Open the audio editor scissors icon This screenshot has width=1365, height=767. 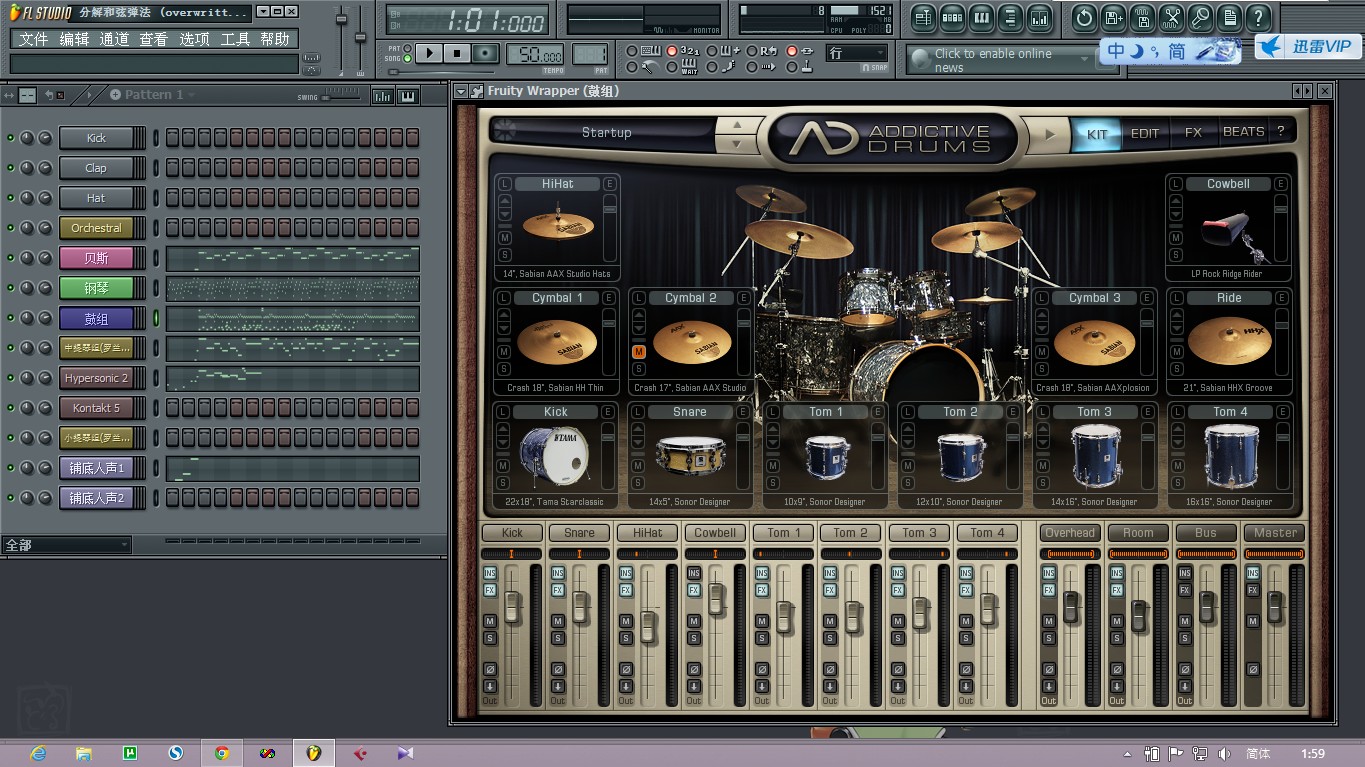1172,17
